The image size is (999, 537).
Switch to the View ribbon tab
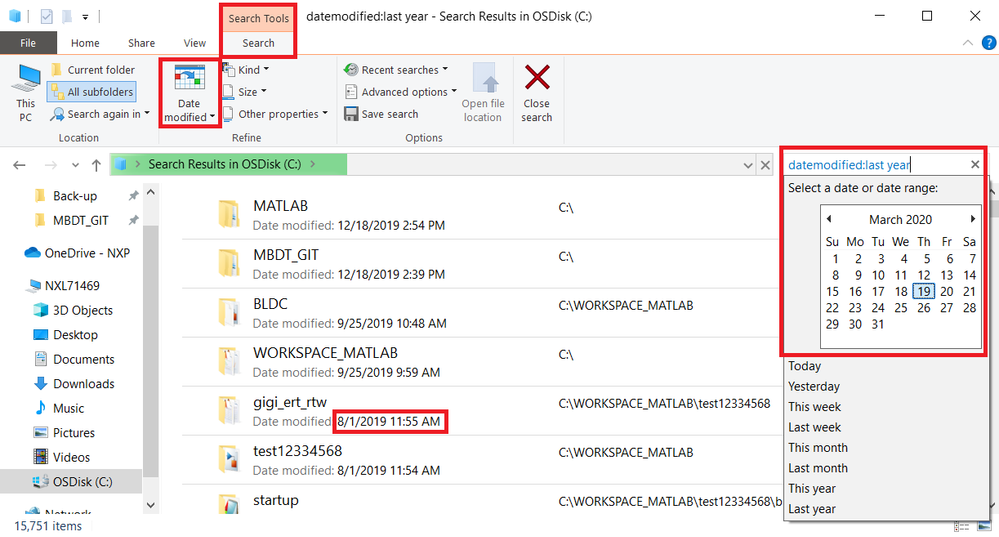(x=195, y=43)
